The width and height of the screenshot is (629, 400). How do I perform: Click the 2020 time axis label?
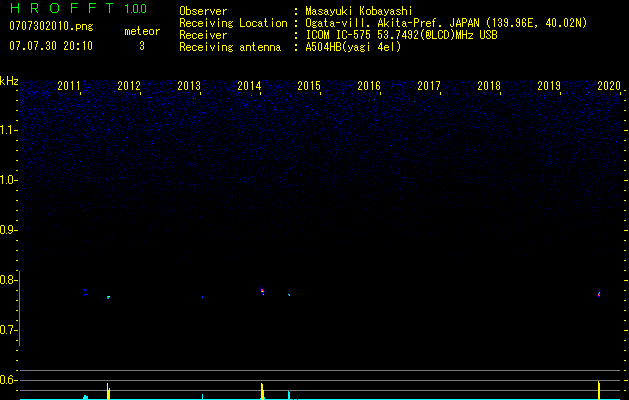[x=609, y=86]
